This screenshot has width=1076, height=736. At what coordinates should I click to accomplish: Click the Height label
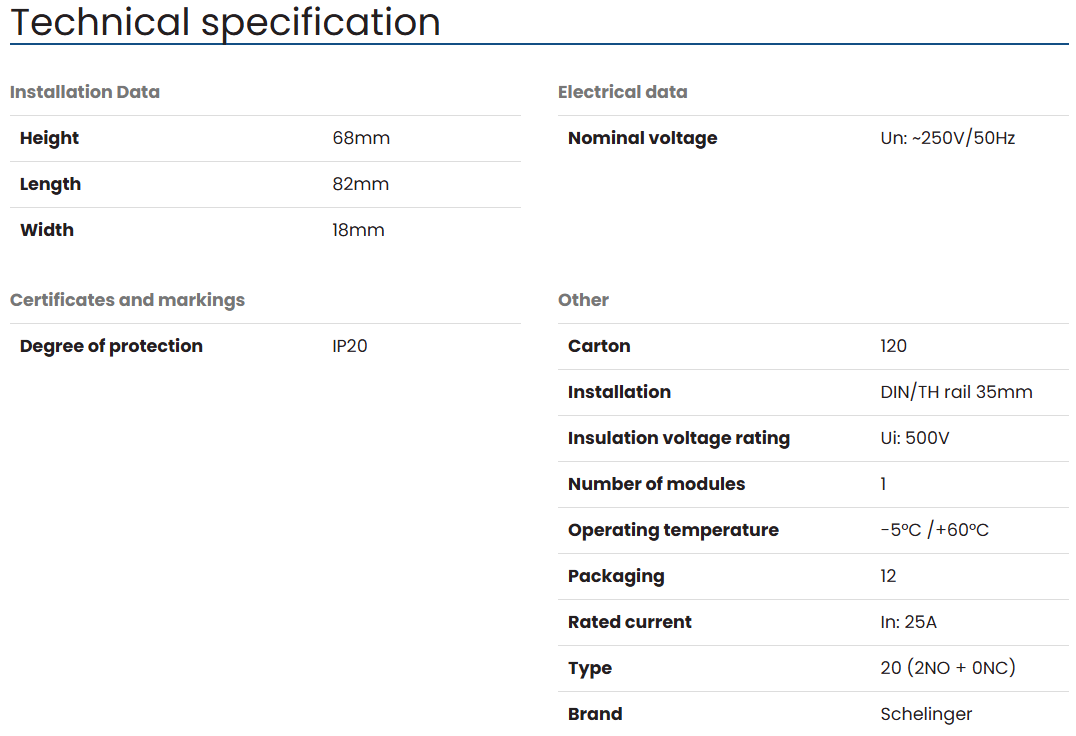[49, 138]
